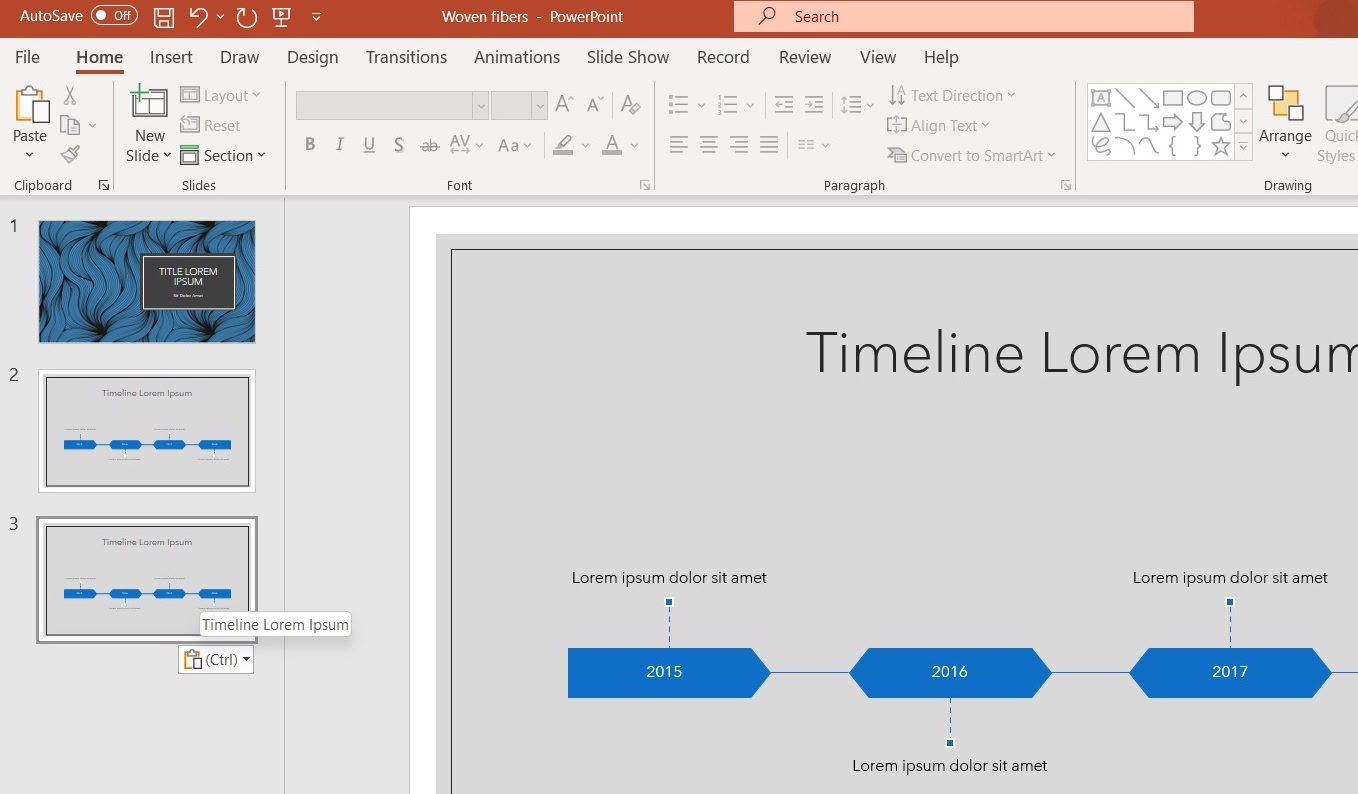
Task: Click the Save icon in title bar
Action: click(164, 17)
